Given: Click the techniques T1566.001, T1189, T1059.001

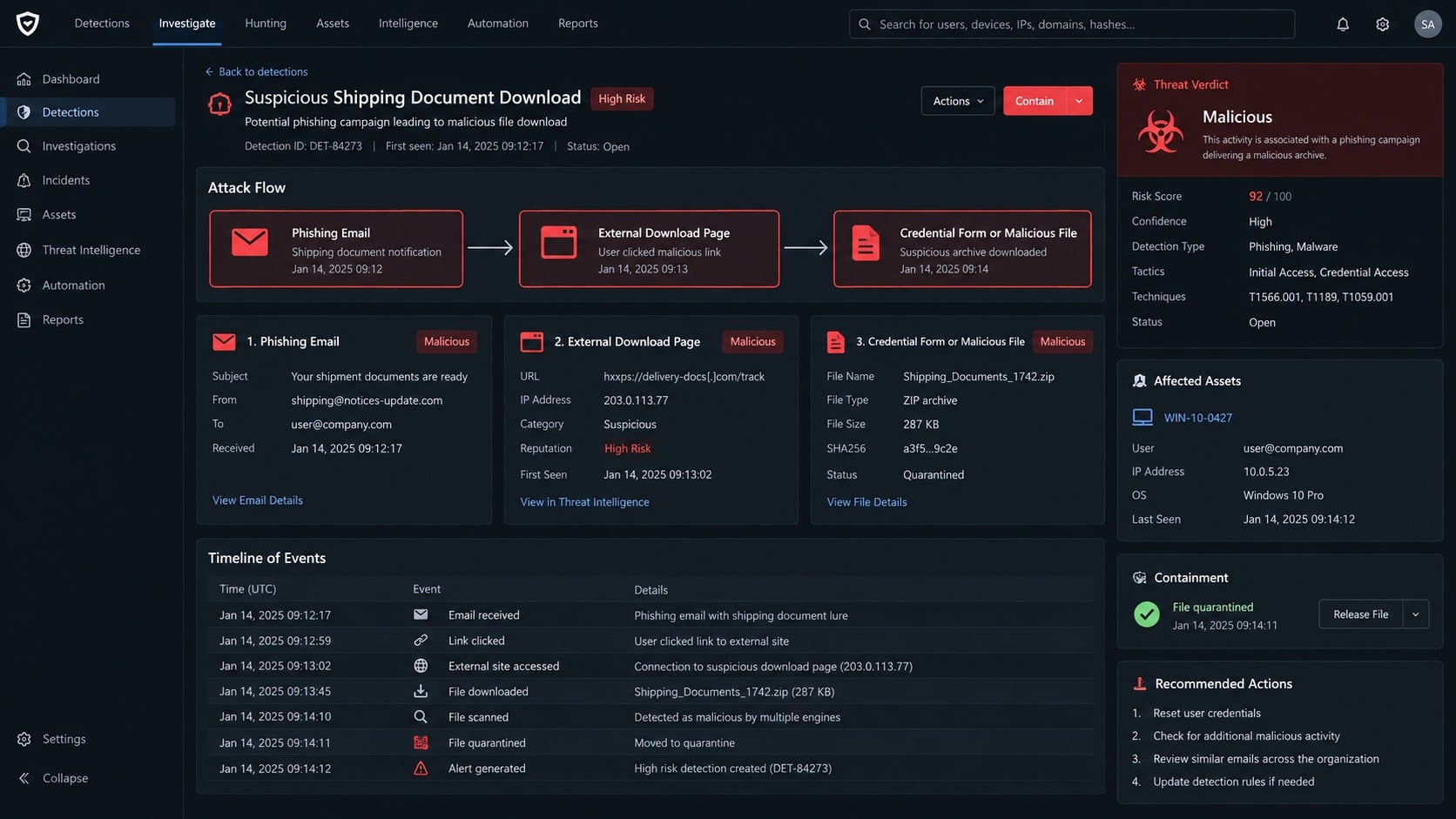Looking at the screenshot, I should (1321, 297).
